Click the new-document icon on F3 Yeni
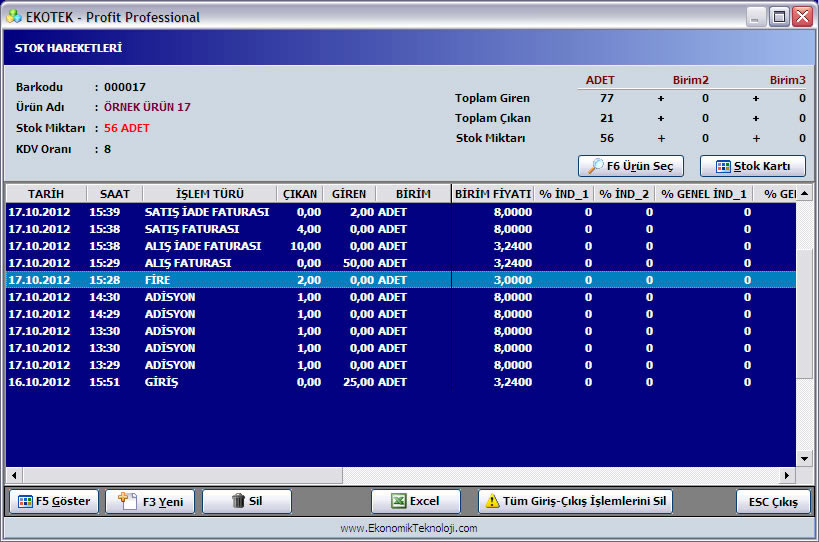Image resolution: width=819 pixels, height=542 pixels. point(127,501)
